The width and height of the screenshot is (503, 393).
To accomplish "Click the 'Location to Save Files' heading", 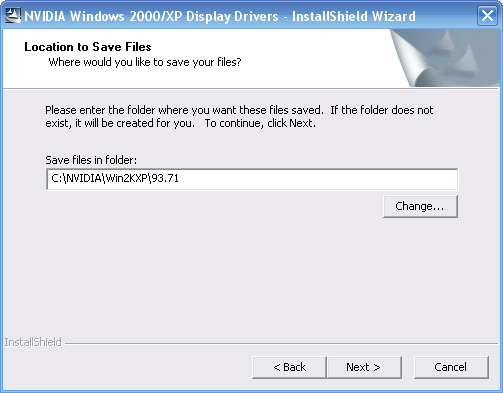I will point(88,47).
